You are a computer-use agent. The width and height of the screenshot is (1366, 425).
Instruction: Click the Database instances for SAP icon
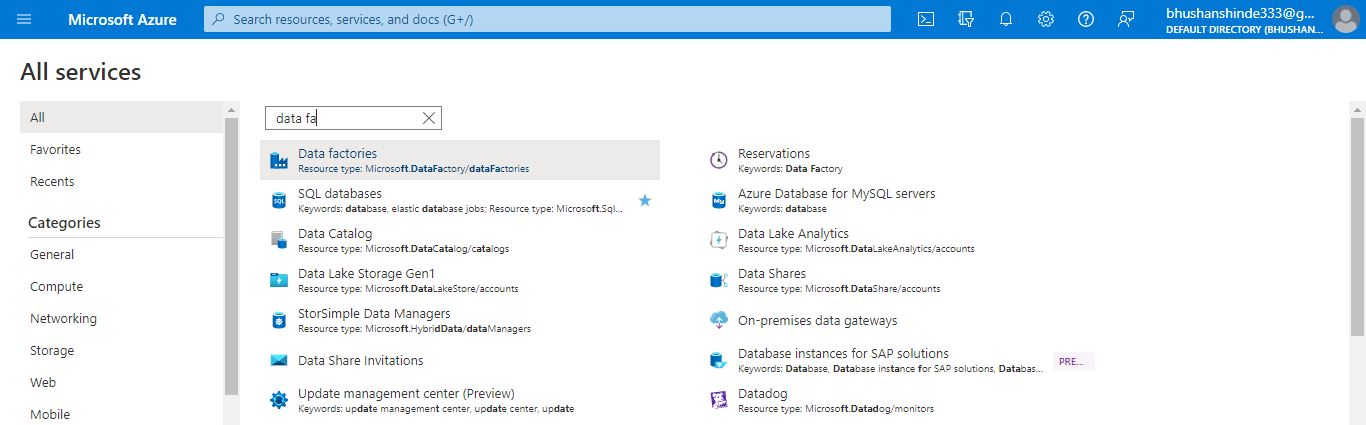[x=719, y=360]
